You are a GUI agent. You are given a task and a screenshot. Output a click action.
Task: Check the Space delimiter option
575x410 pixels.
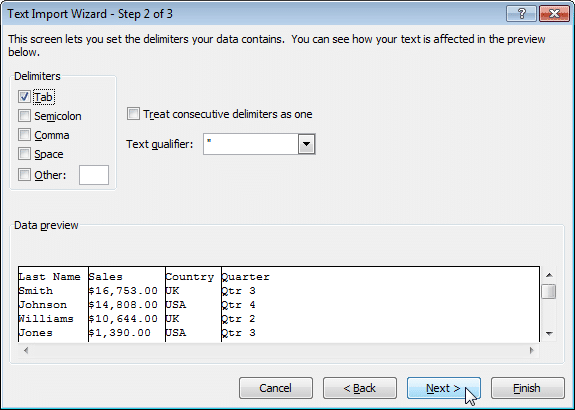(24, 154)
